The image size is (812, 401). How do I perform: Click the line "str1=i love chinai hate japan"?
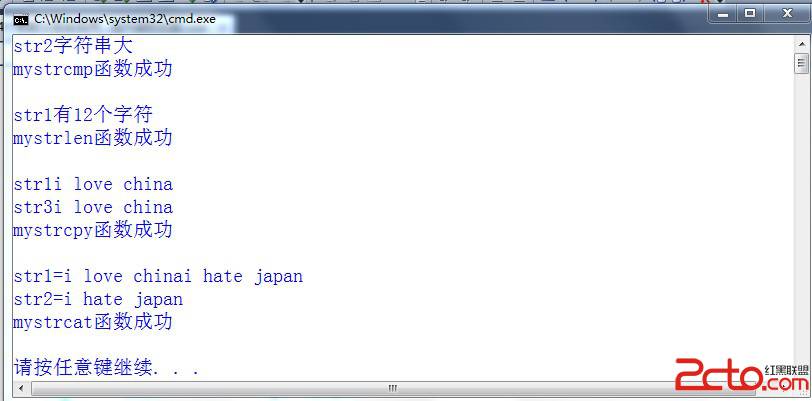tap(158, 277)
